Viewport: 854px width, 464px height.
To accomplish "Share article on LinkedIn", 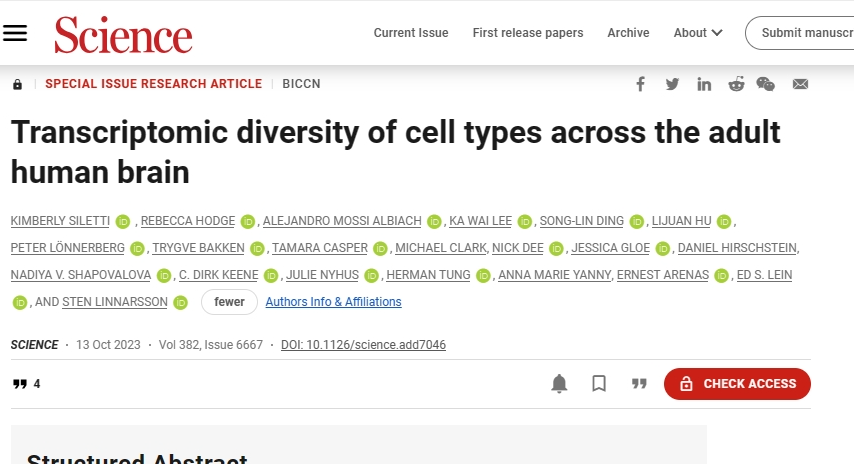I will [704, 84].
